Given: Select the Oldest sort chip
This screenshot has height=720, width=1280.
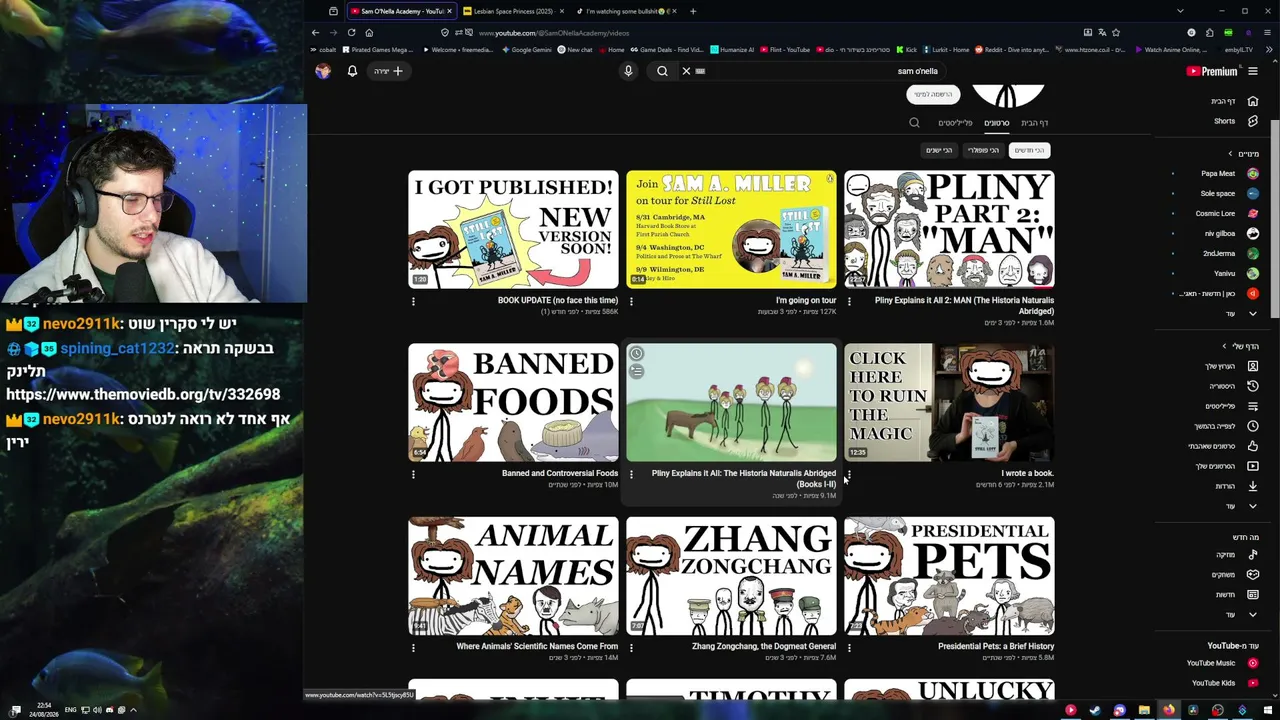Looking at the screenshot, I should 939,150.
